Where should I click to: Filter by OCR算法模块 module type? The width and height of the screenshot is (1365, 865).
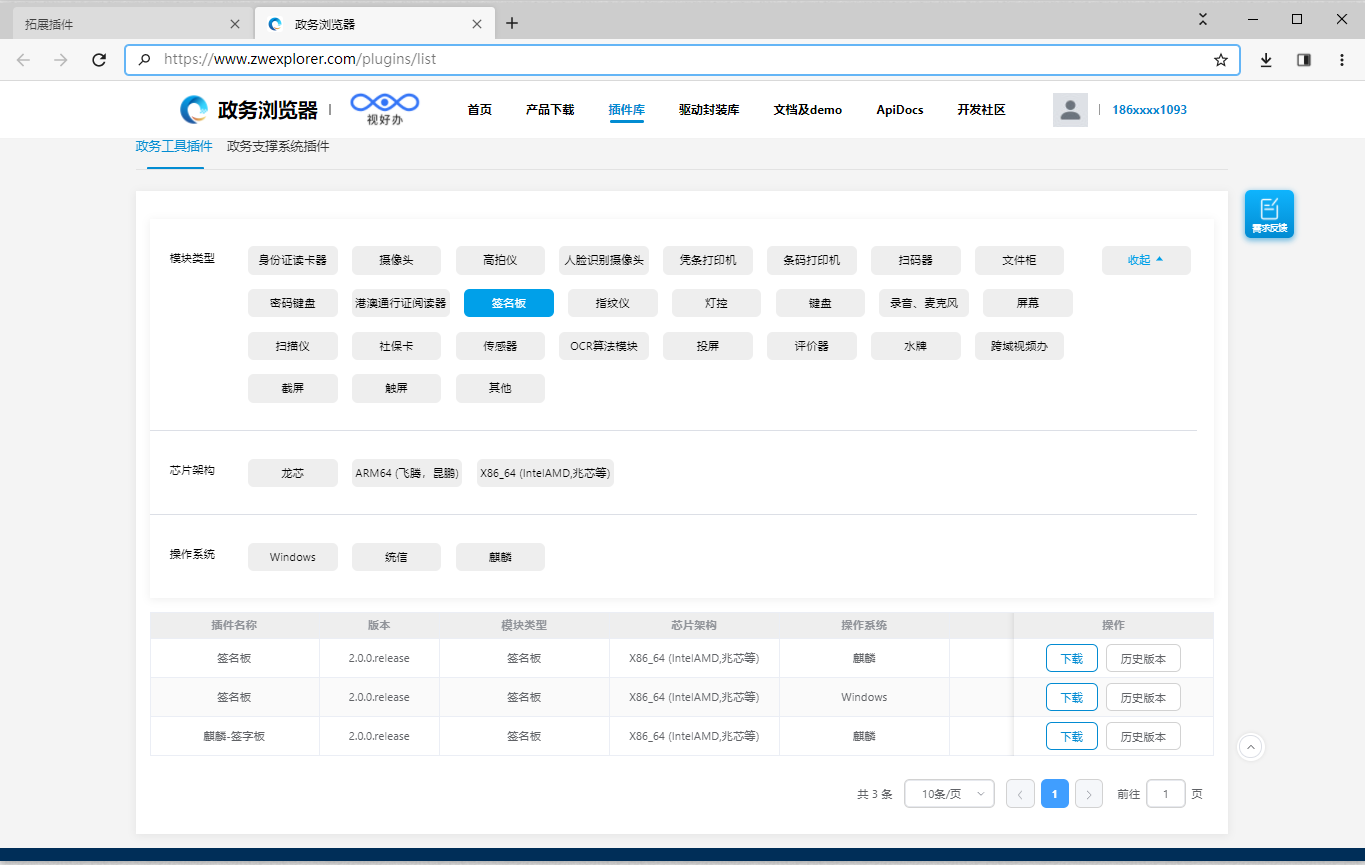coord(604,346)
